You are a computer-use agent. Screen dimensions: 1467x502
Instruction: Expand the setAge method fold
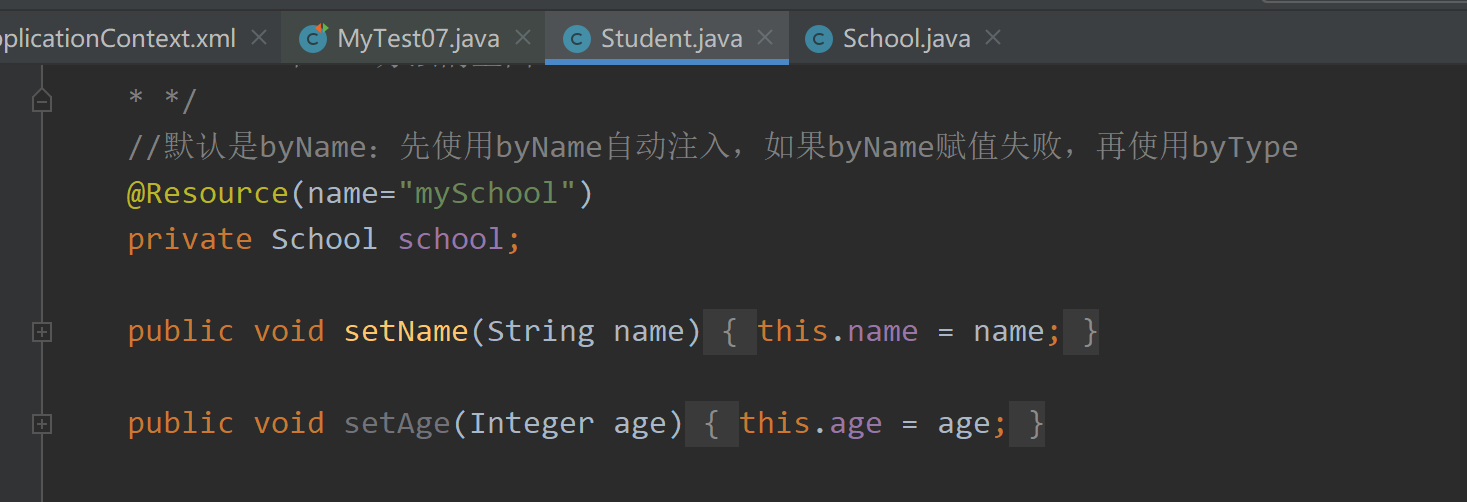pyautogui.click(x=42, y=424)
